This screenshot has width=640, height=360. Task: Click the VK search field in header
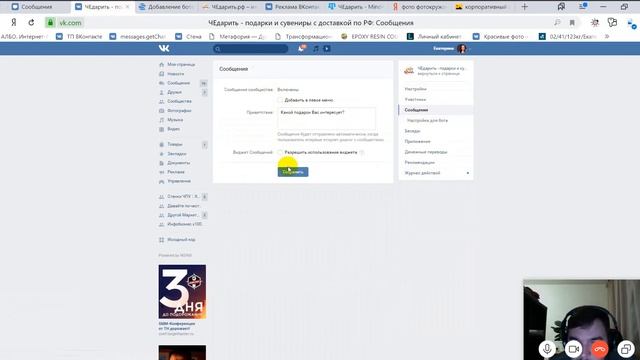pyautogui.click(x=250, y=49)
